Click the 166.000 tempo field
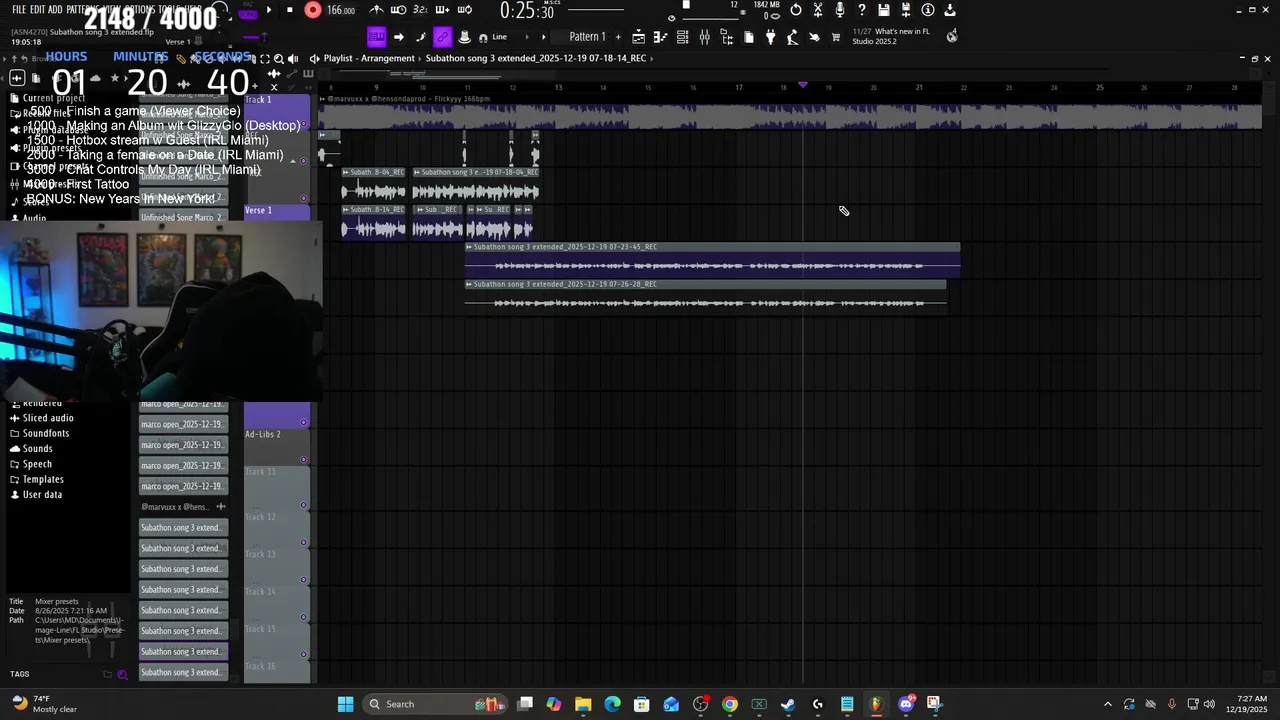 (x=341, y=10)
